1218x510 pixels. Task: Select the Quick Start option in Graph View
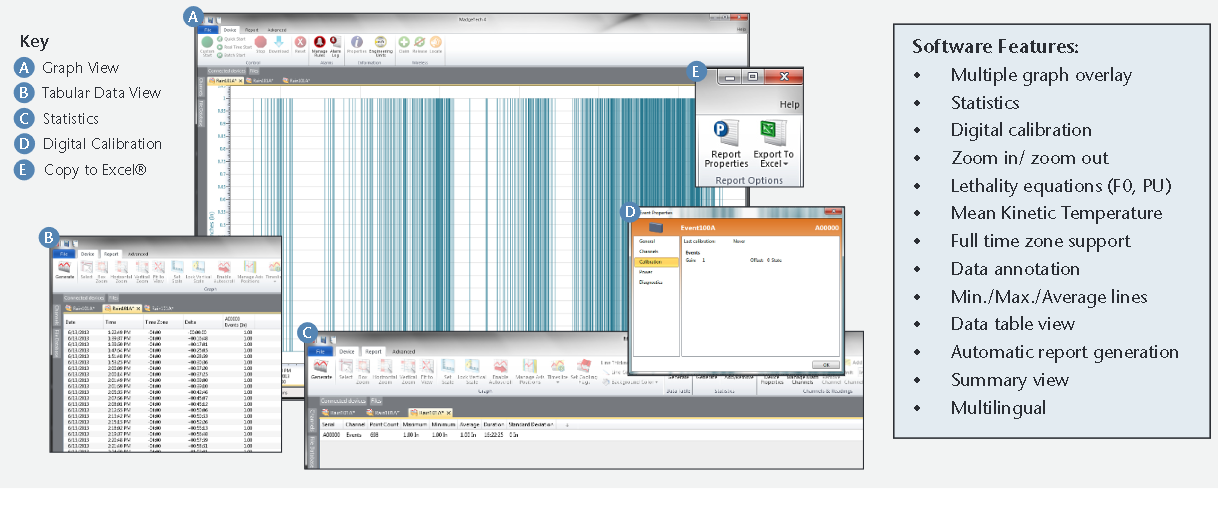click(x=232, y=38)
